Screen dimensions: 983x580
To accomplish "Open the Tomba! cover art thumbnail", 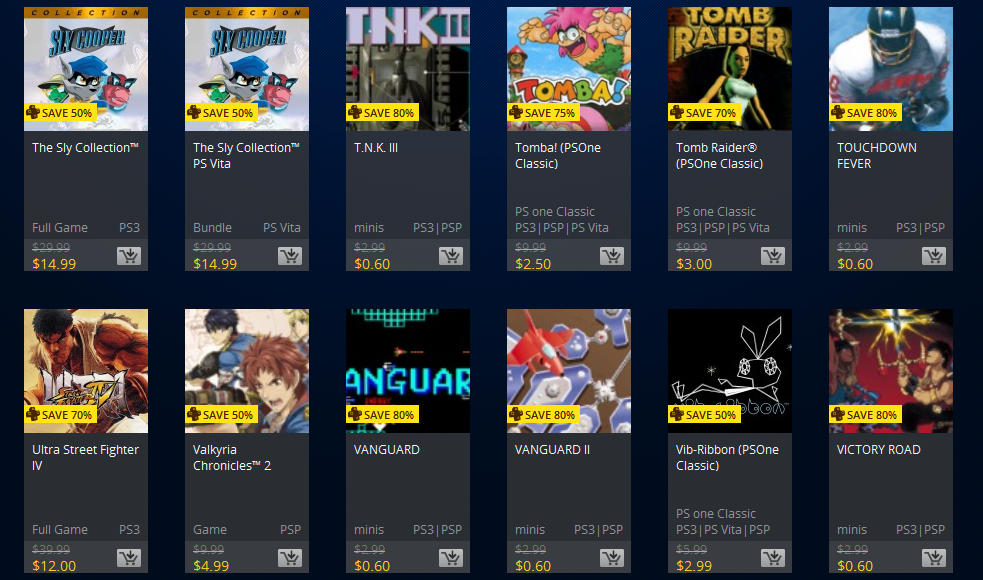I will [569, 69].
